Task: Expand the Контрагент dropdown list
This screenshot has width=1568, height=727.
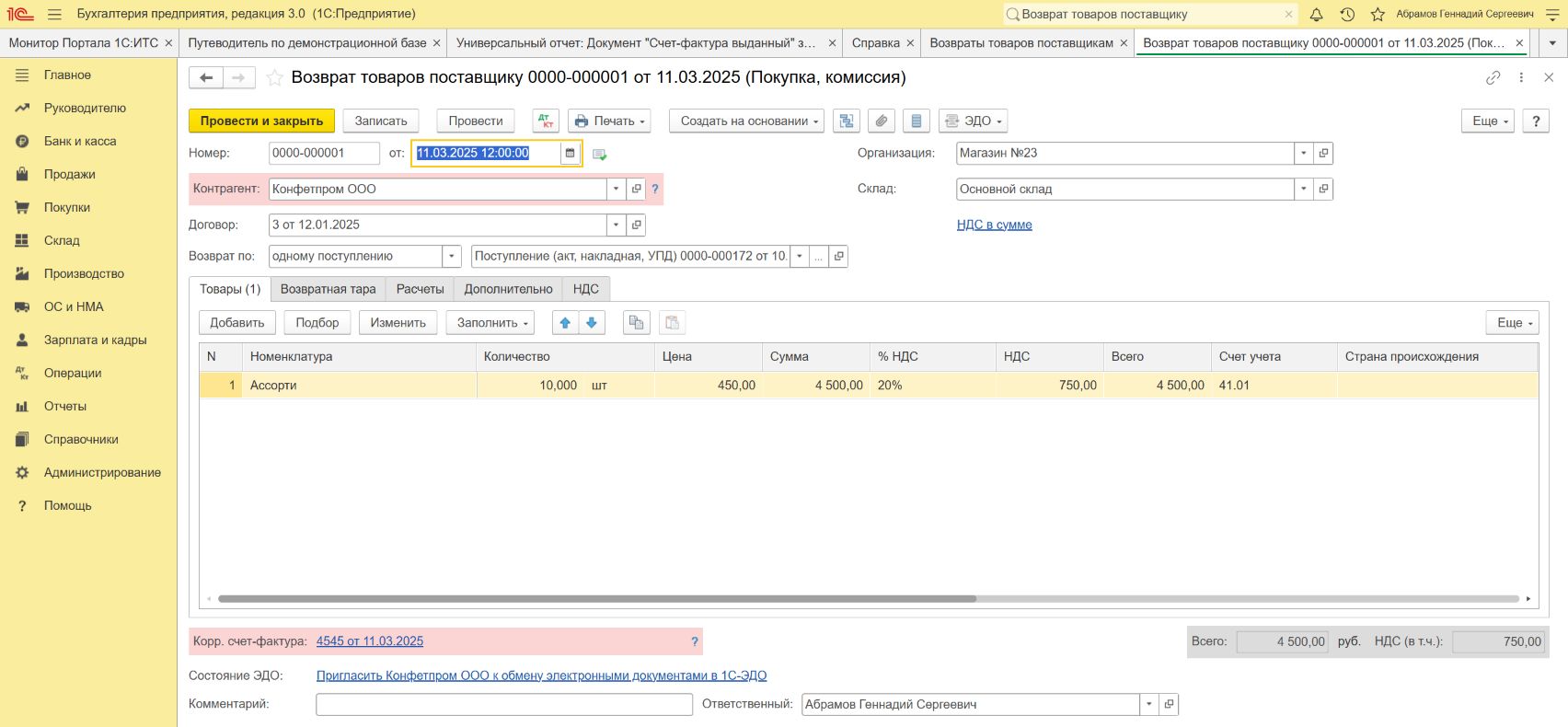Action: tap(616, 189)
